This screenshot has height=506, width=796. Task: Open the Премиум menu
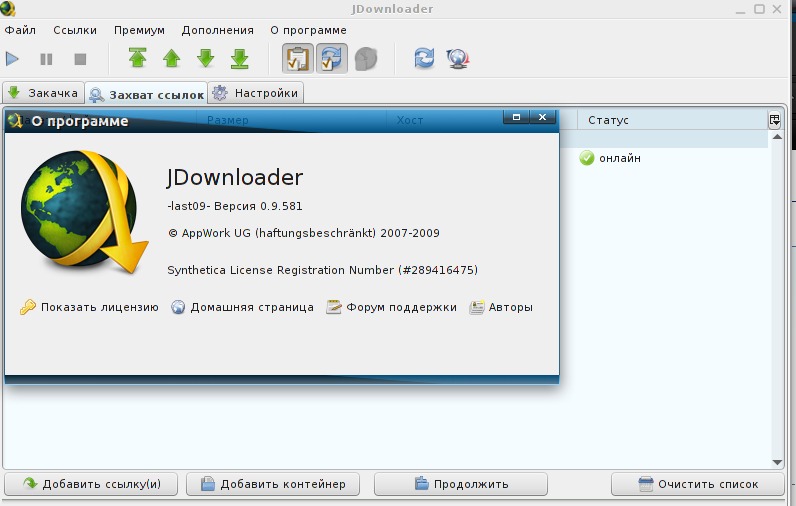coord(140,30)
